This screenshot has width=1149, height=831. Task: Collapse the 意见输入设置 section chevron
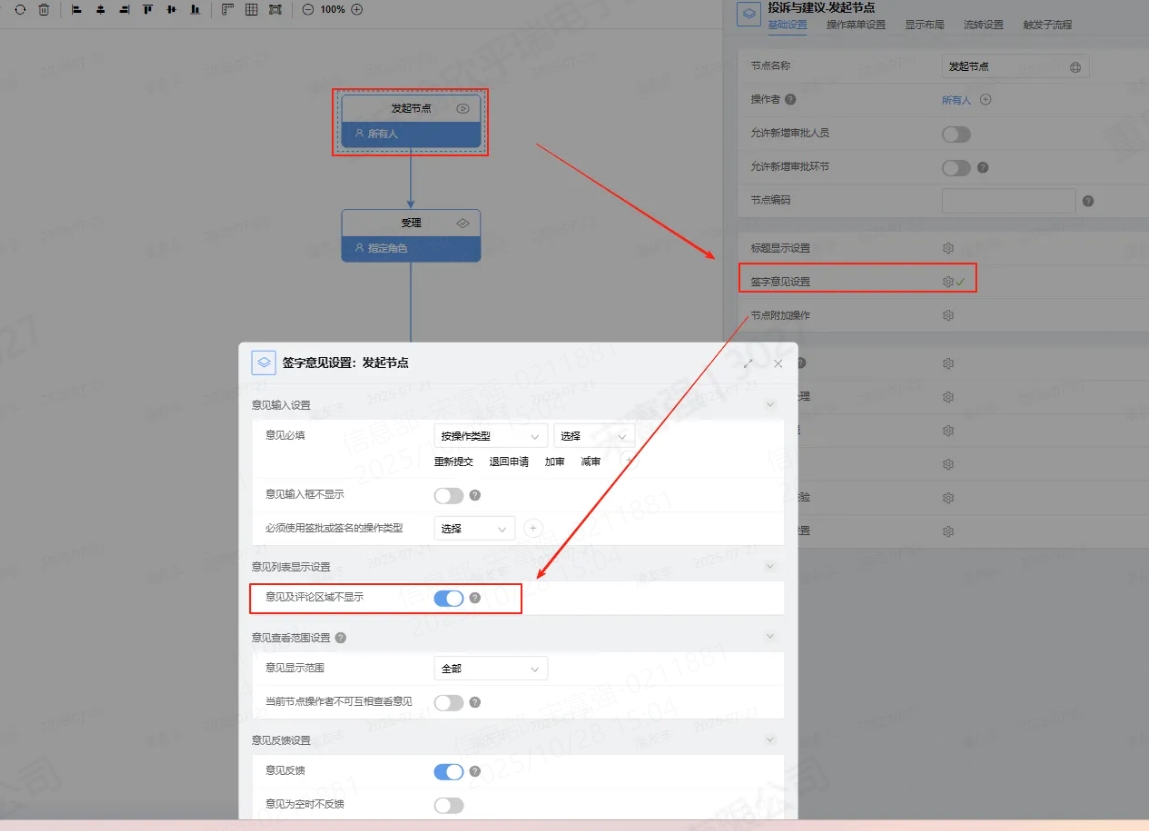(770, 405)
